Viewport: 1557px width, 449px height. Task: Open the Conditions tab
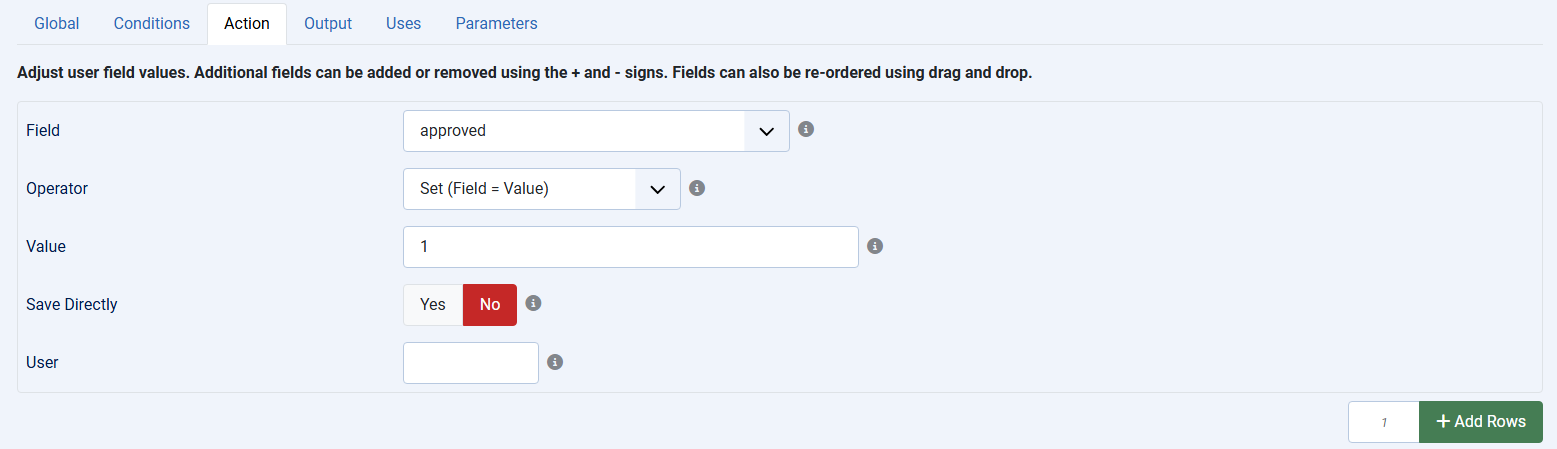click(x=152, y=23)
